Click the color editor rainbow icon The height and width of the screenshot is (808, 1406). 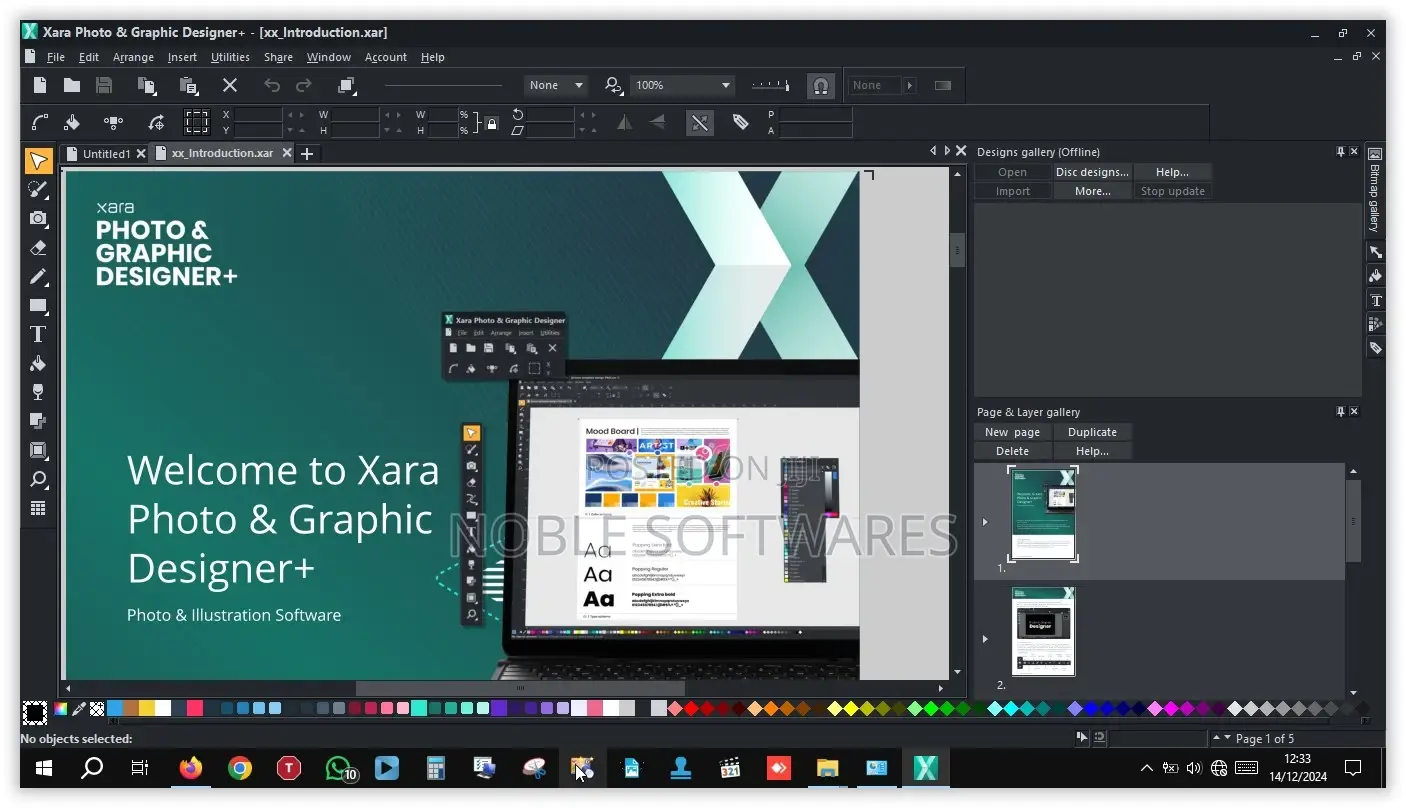pyautogui.click(x=60, y=709)
